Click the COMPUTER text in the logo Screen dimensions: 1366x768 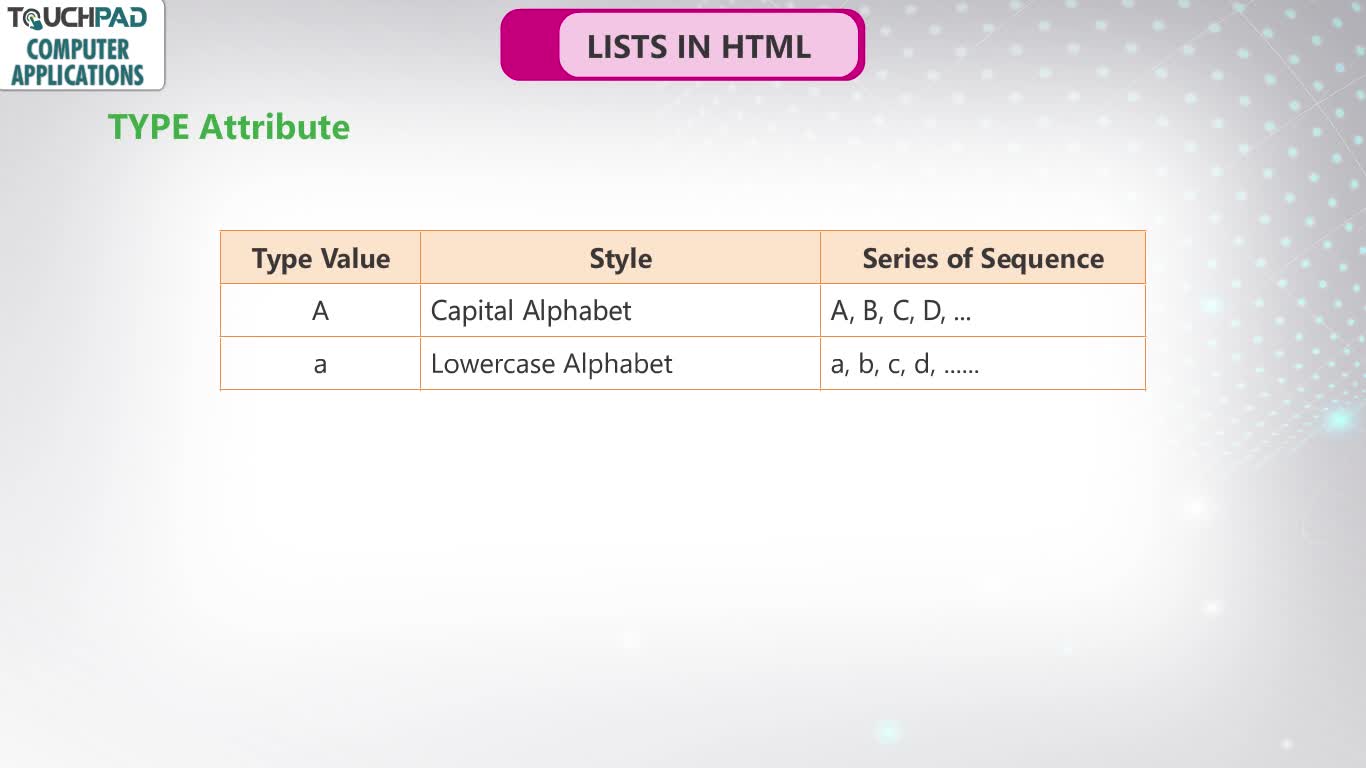pyautogui.click(x=78, y=49)
